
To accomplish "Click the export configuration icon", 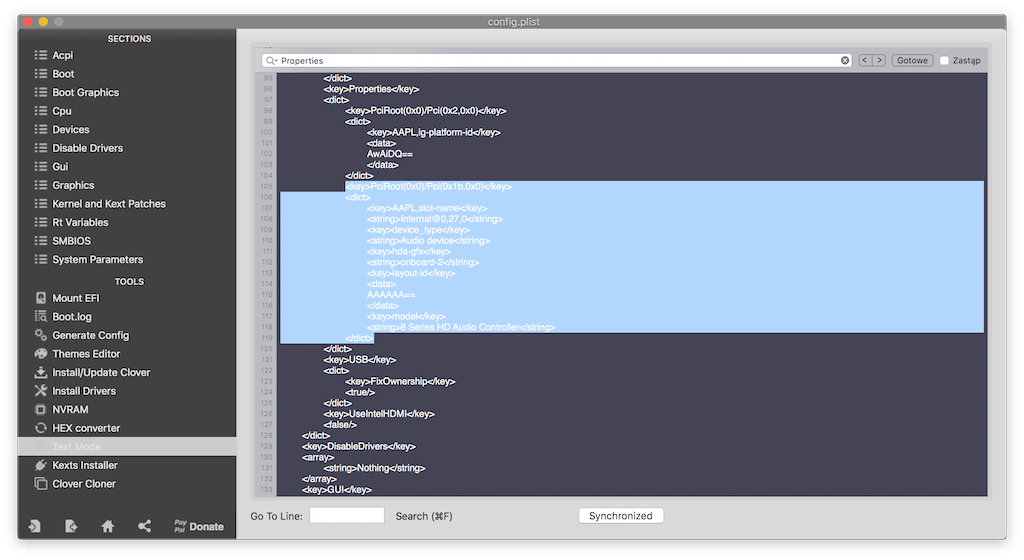I will tap(71, 526).
